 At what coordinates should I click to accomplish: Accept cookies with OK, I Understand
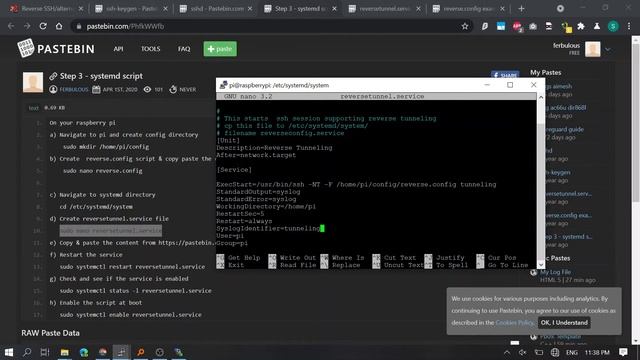coord(564,322)
